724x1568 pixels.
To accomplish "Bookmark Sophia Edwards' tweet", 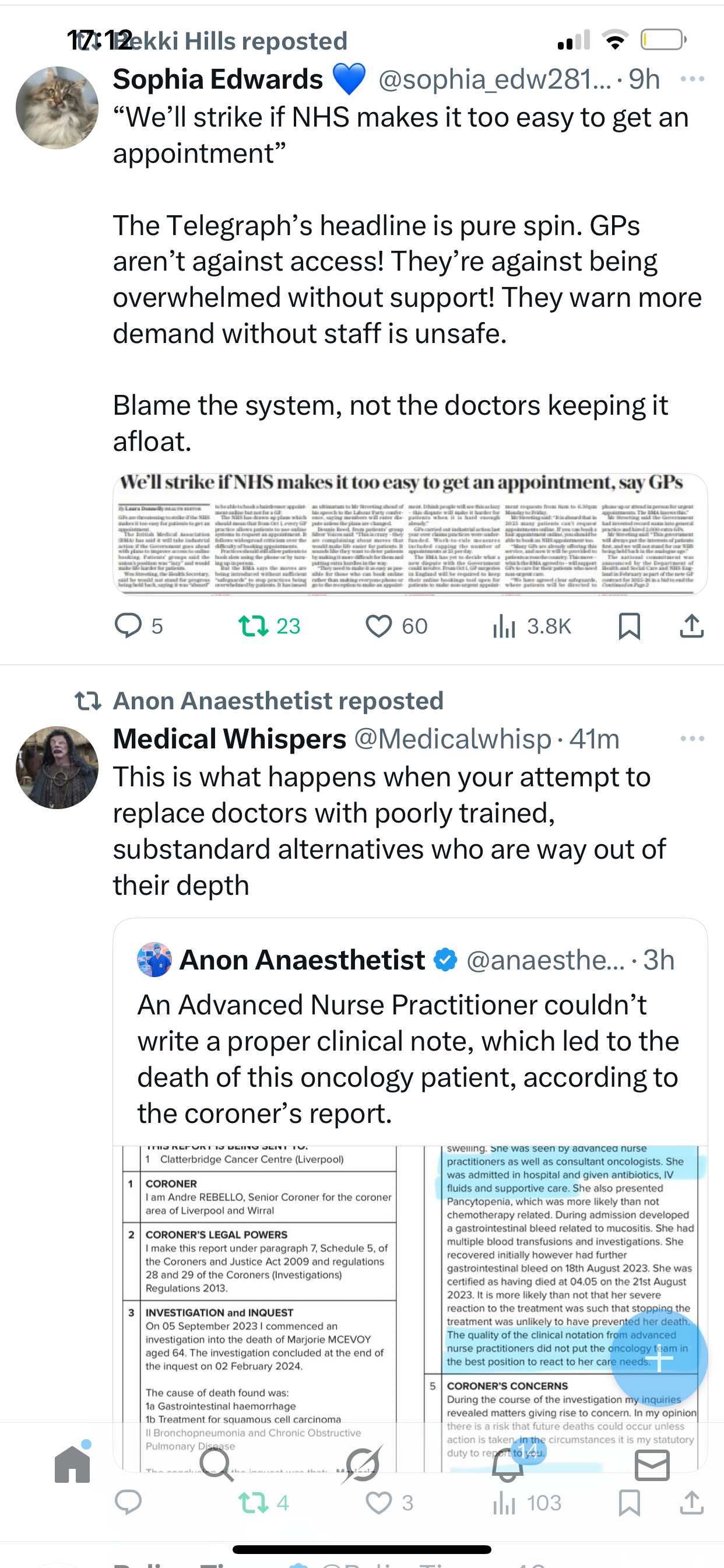I will click(x=629, y=625).
